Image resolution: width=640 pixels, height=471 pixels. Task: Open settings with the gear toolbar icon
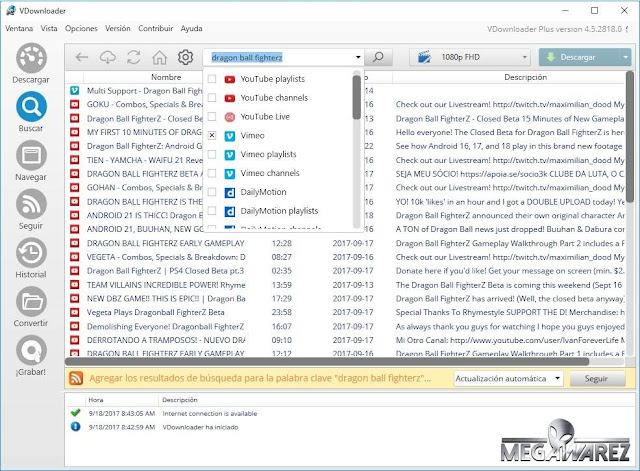pos(185,57)
